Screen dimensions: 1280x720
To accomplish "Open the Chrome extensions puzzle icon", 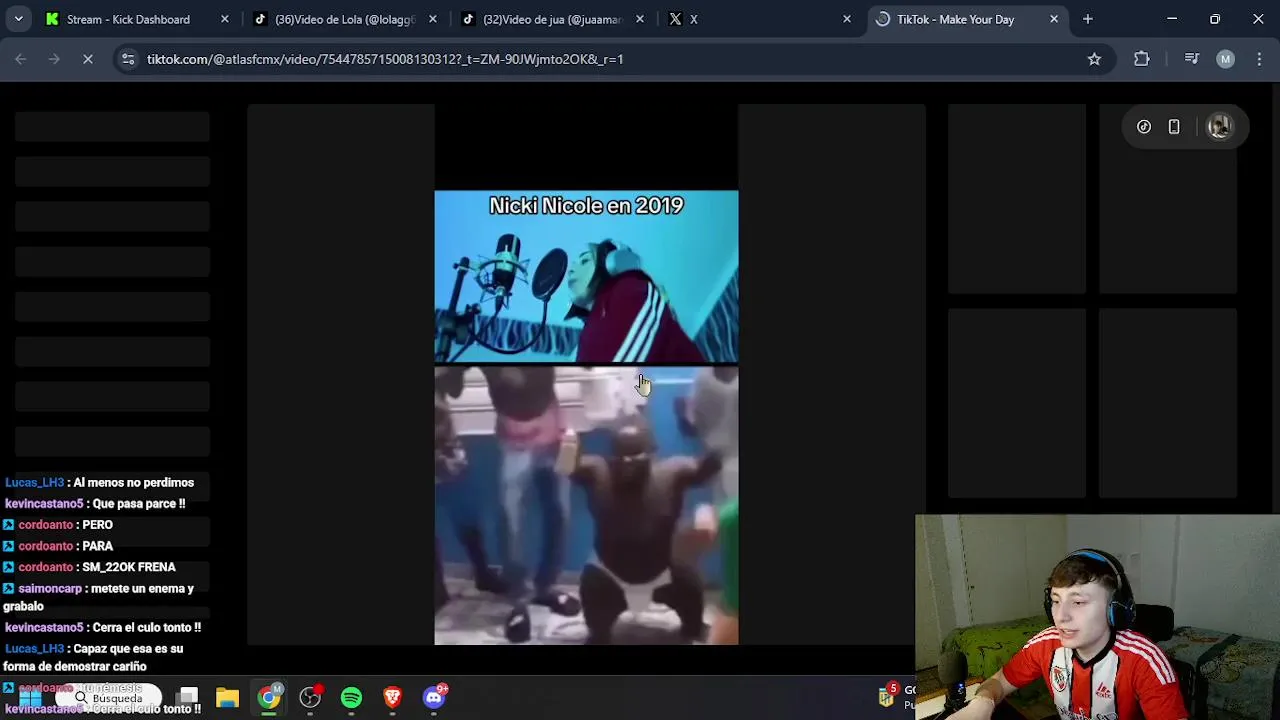I will coord(1142,59).
